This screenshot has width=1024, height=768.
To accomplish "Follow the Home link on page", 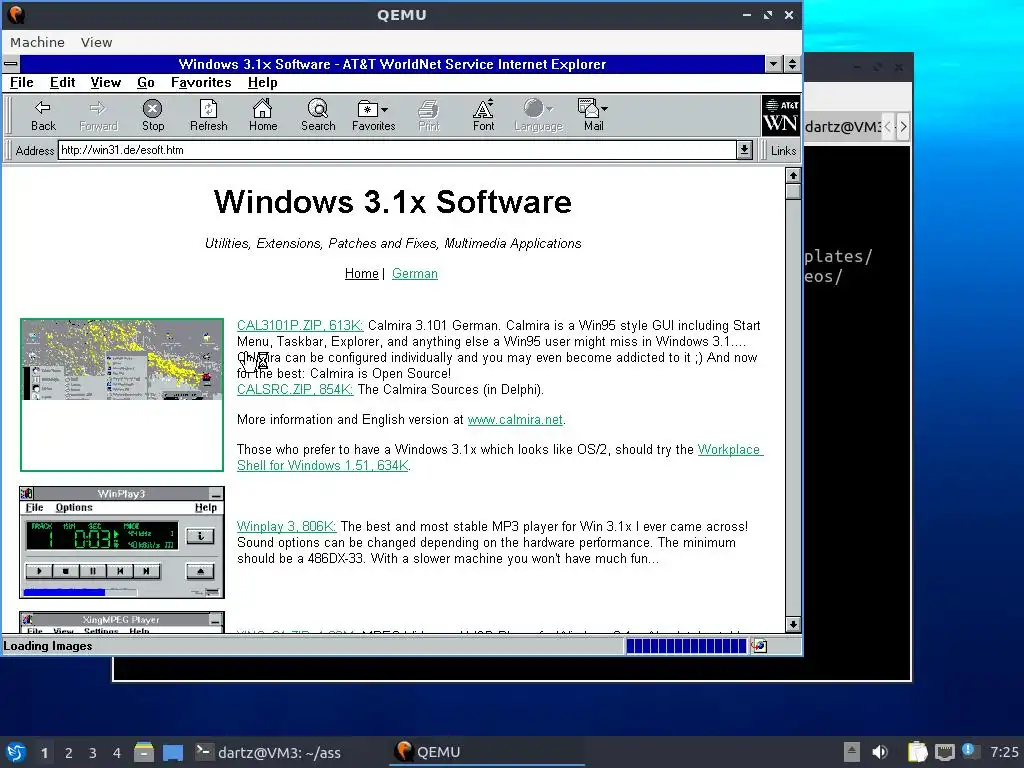I will click(361, 274).
